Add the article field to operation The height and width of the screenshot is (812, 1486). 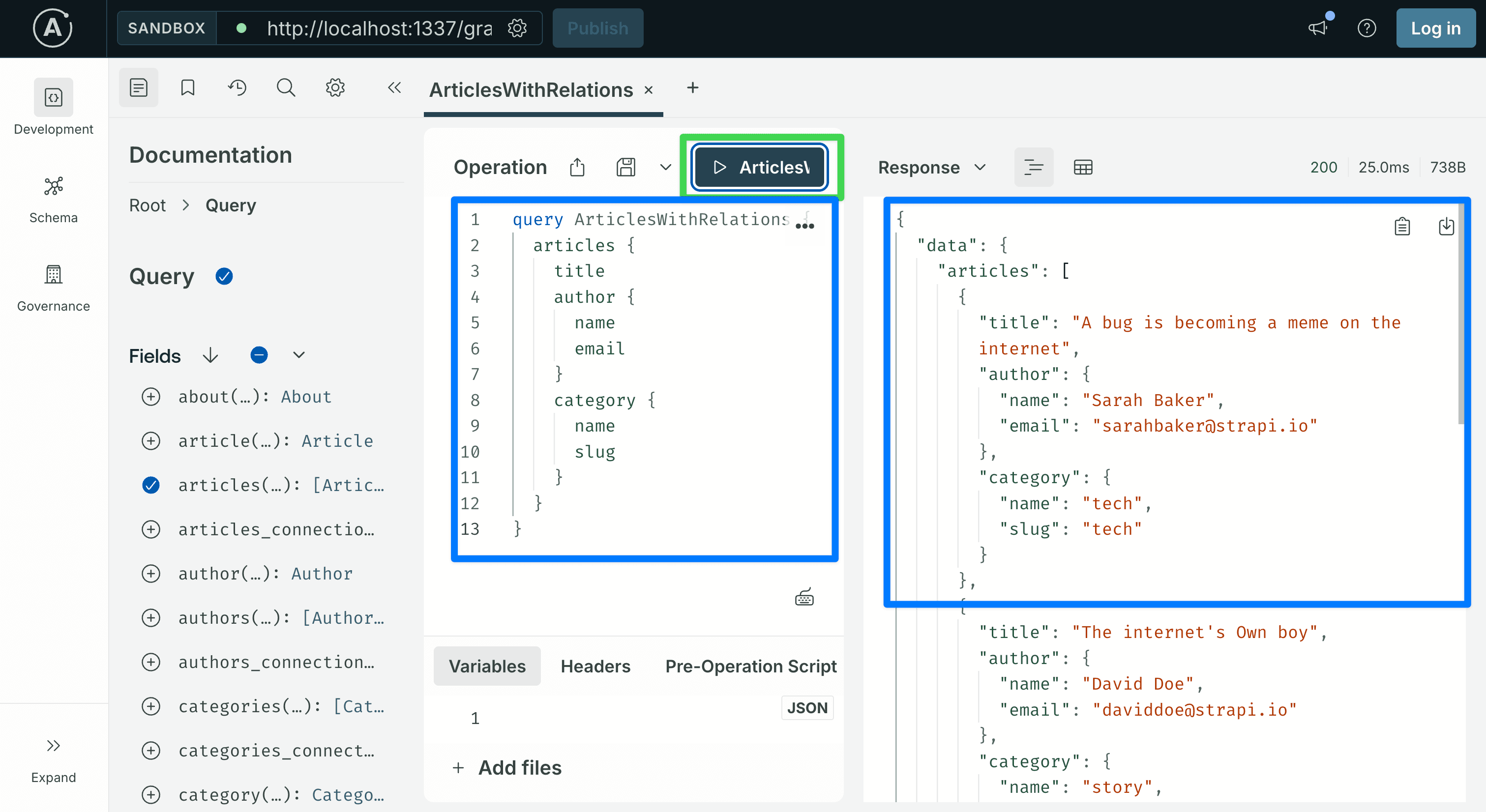point(151,441)
